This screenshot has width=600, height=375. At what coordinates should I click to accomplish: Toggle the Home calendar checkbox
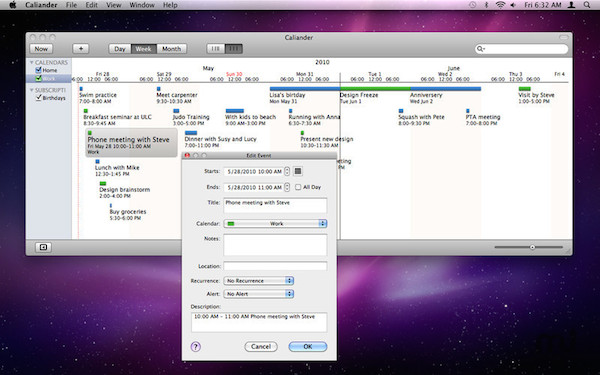point(38,70)
